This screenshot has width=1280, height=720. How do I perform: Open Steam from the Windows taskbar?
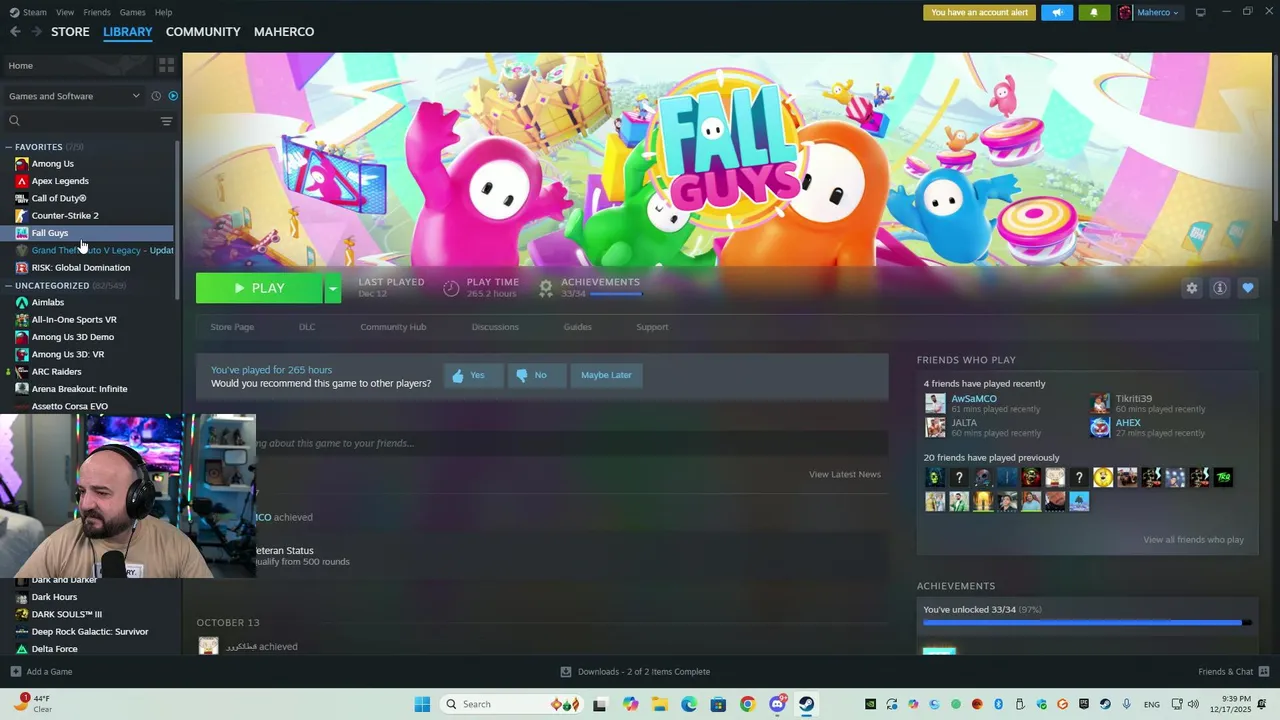click(x=806, y=704)
